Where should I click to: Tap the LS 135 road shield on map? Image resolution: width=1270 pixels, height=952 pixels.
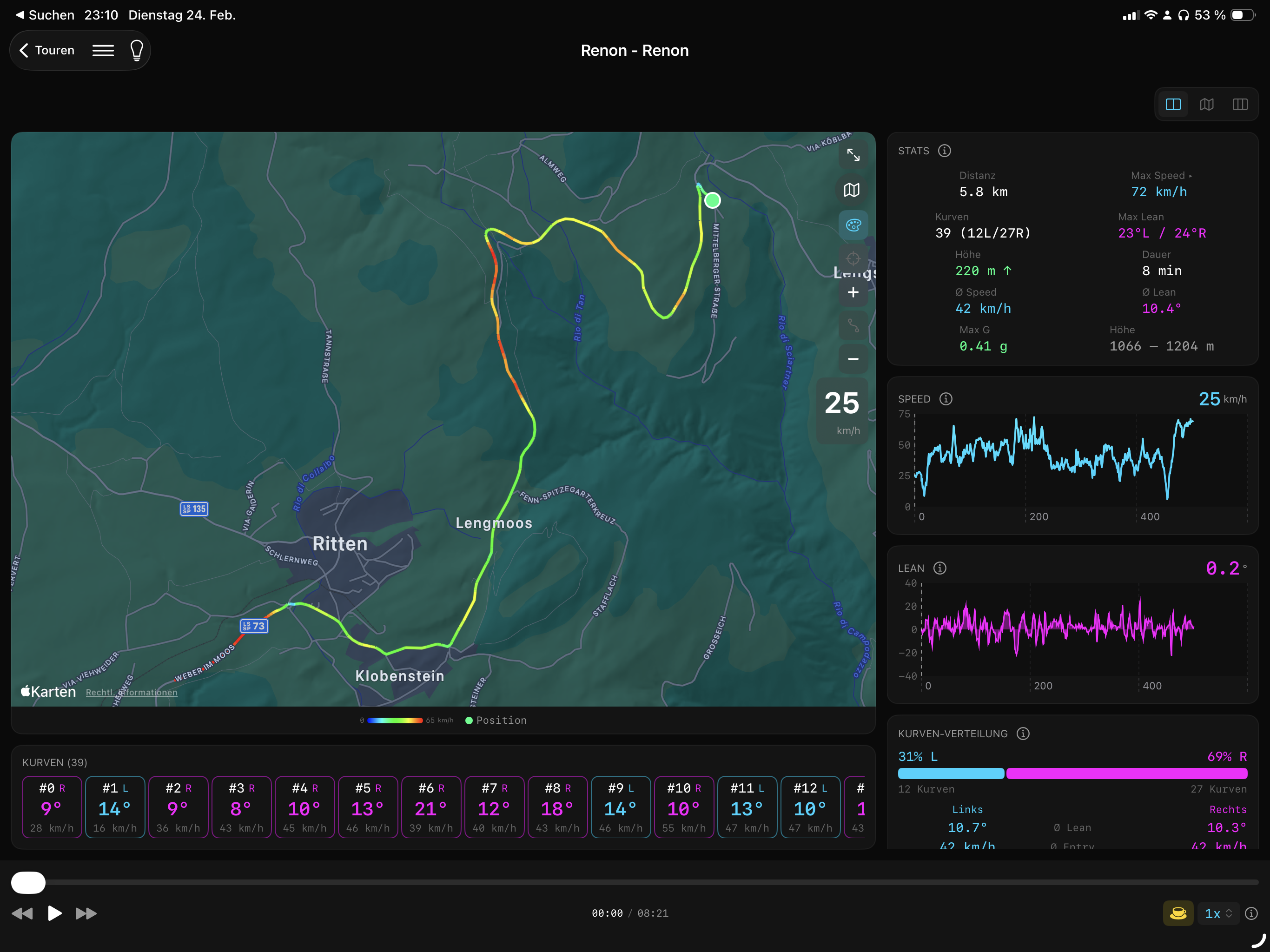pos(194,509)
